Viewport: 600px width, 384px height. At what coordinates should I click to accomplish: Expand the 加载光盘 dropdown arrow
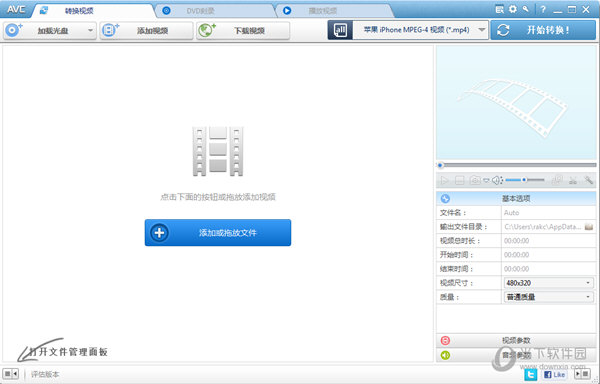pyautogui.click(x=91, y=30)
